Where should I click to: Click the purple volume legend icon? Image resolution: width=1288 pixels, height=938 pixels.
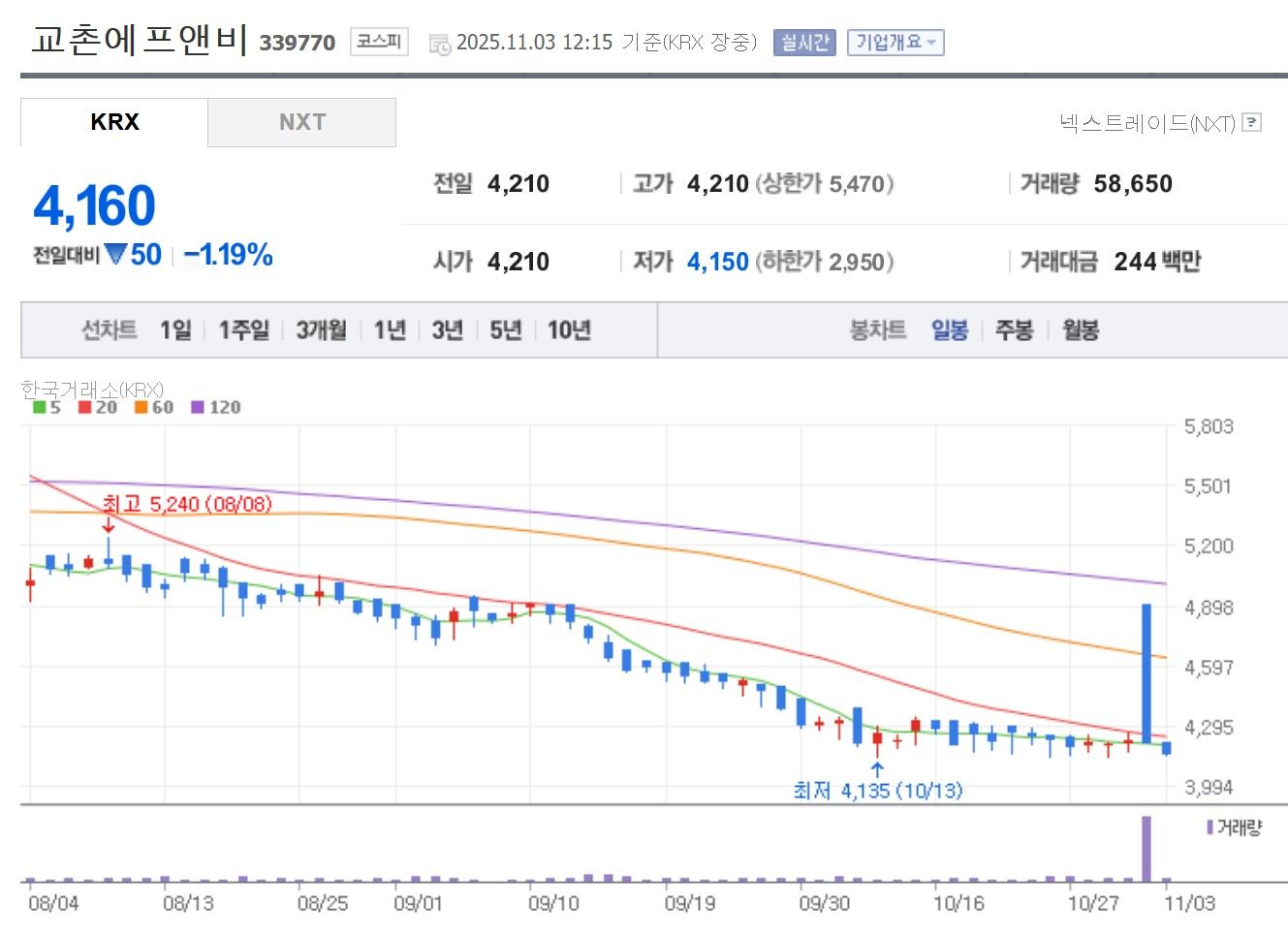(1209, 828)
